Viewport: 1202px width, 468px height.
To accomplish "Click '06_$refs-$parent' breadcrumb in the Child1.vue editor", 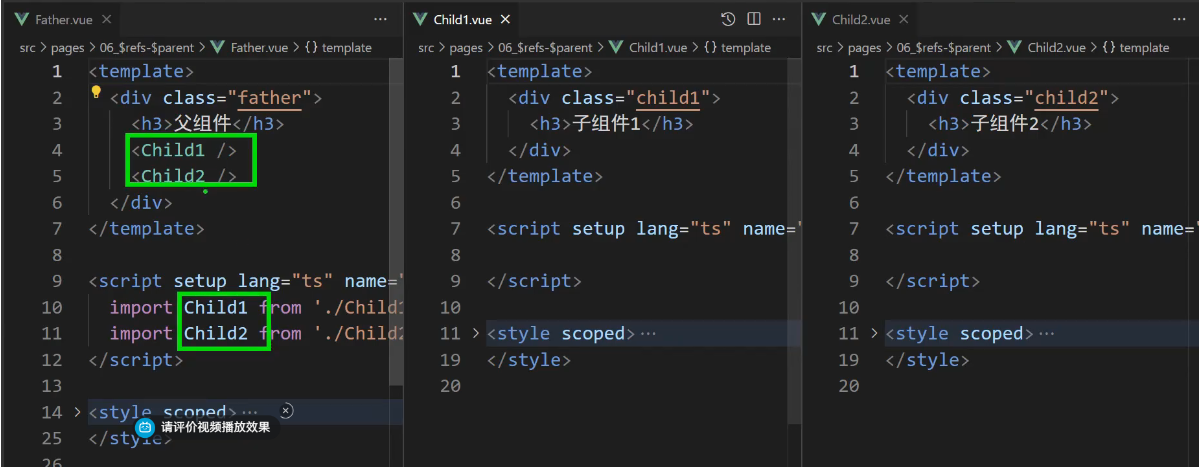I will pyautogui.click(x=545, y=47).
